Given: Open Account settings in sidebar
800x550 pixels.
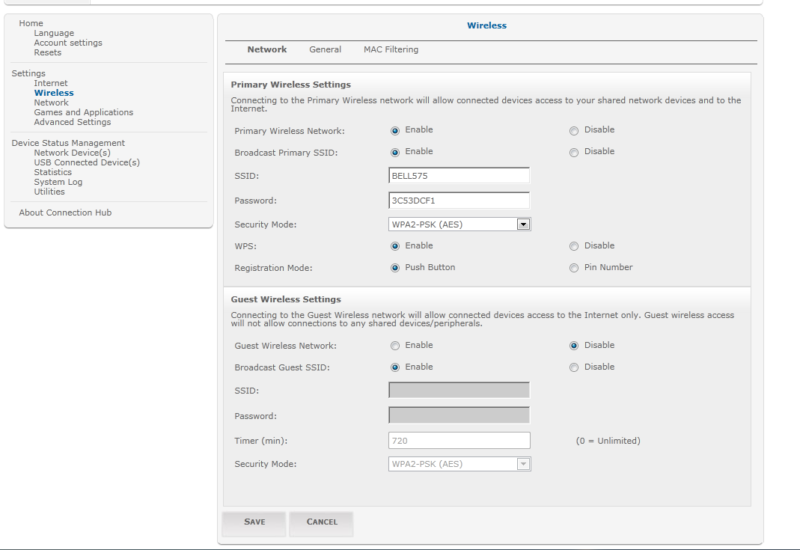Looking at the screenshot, I should pyautogui.click(x=68, y=43).
